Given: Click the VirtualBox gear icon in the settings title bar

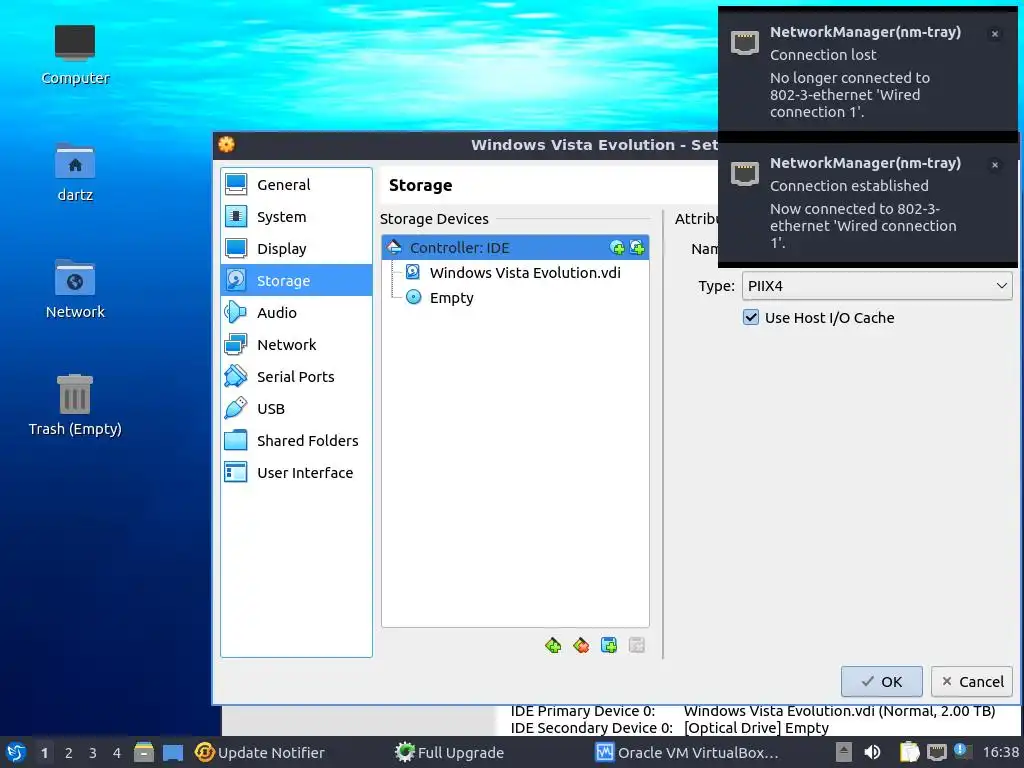Looking at the screenshot, I should [227, 144].
